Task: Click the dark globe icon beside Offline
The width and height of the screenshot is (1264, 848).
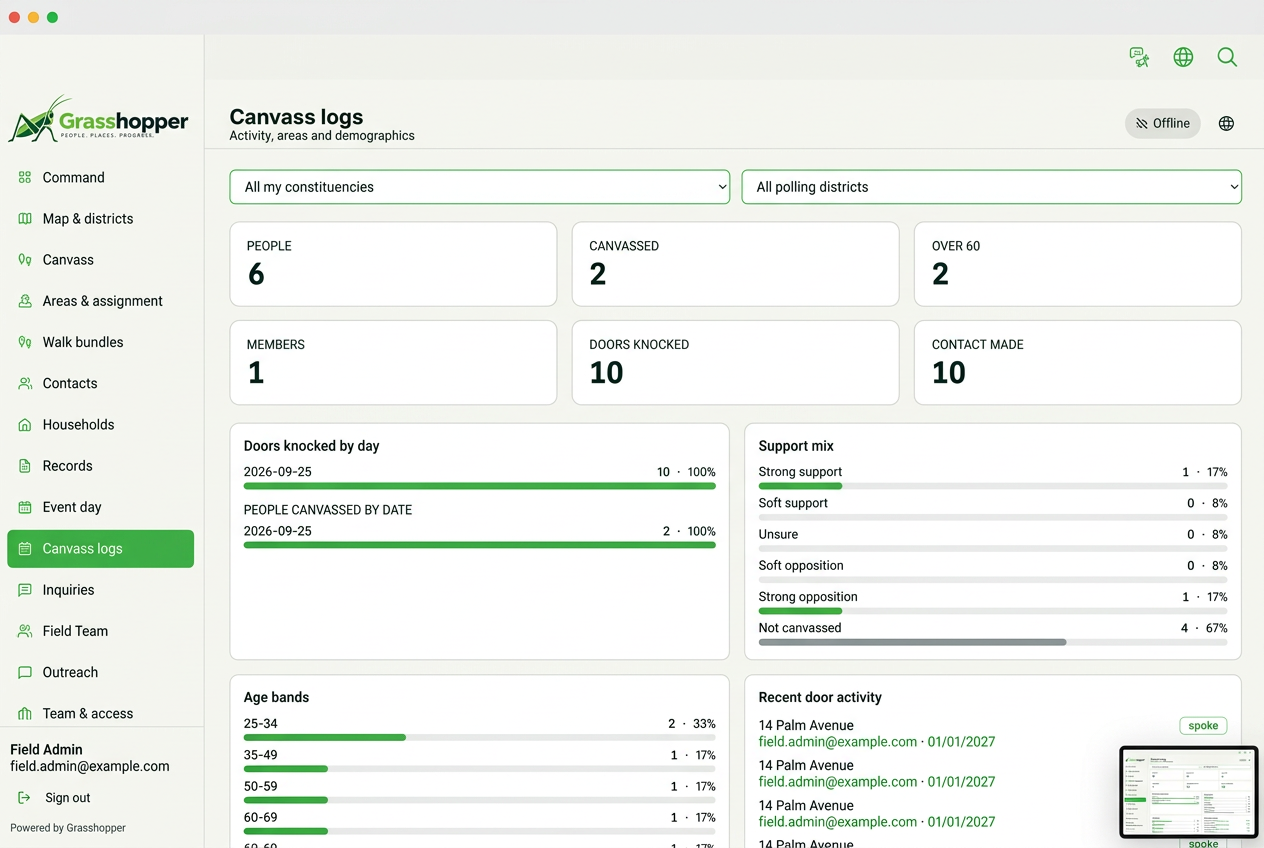Action: click(x=1226, y=123)
